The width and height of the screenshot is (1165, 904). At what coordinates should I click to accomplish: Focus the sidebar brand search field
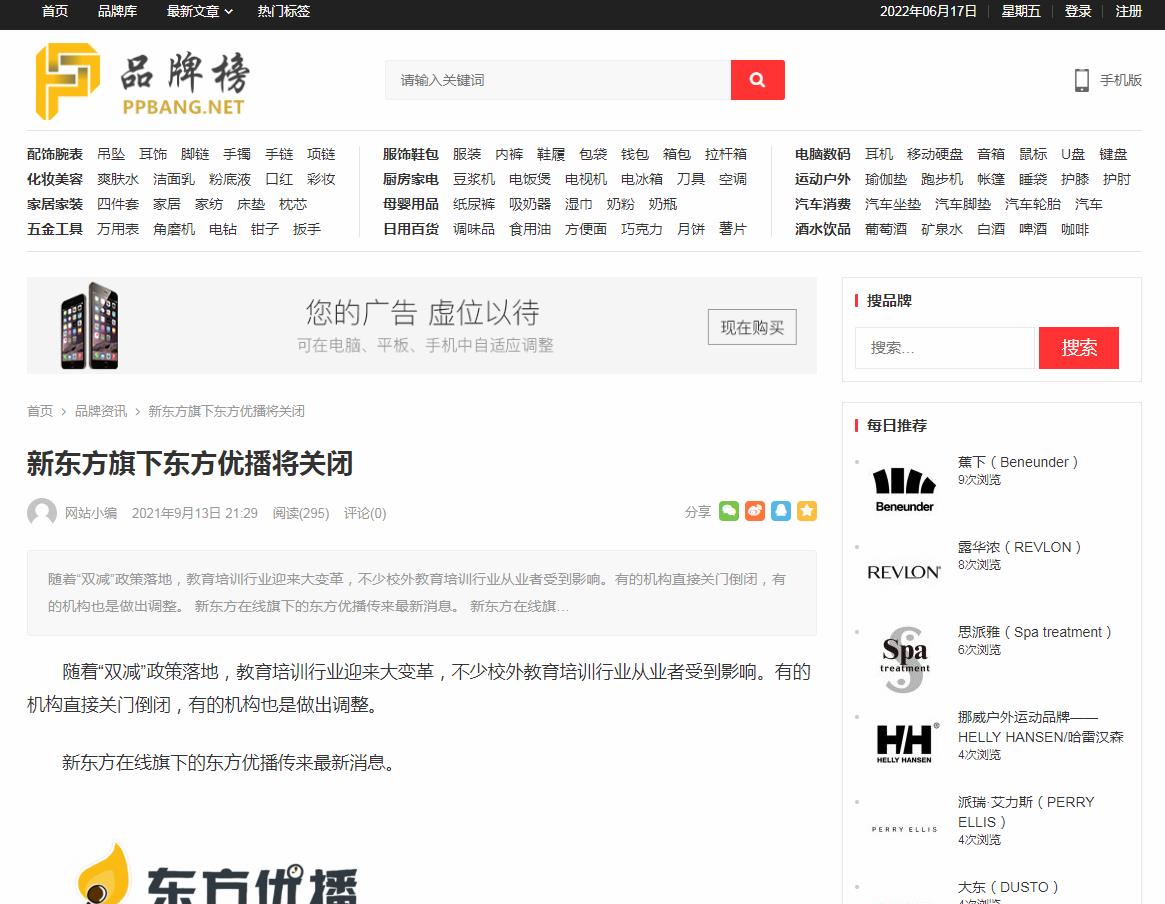(944, 348)
